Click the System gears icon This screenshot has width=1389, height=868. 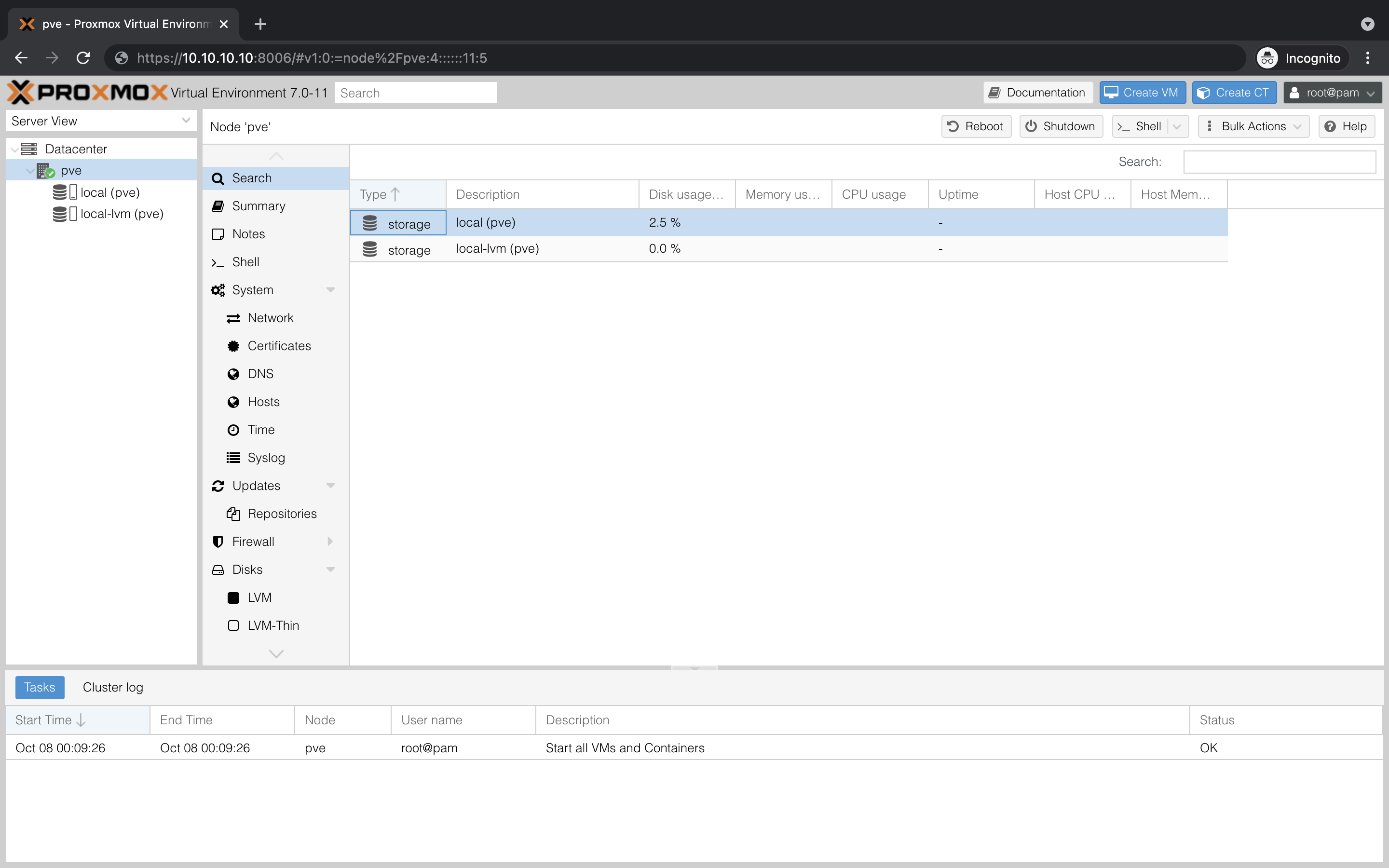[218, 290]
